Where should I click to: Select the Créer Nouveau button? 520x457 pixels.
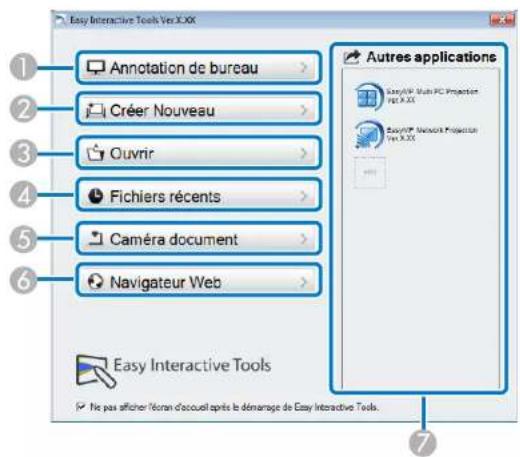(x=199, y=110)
